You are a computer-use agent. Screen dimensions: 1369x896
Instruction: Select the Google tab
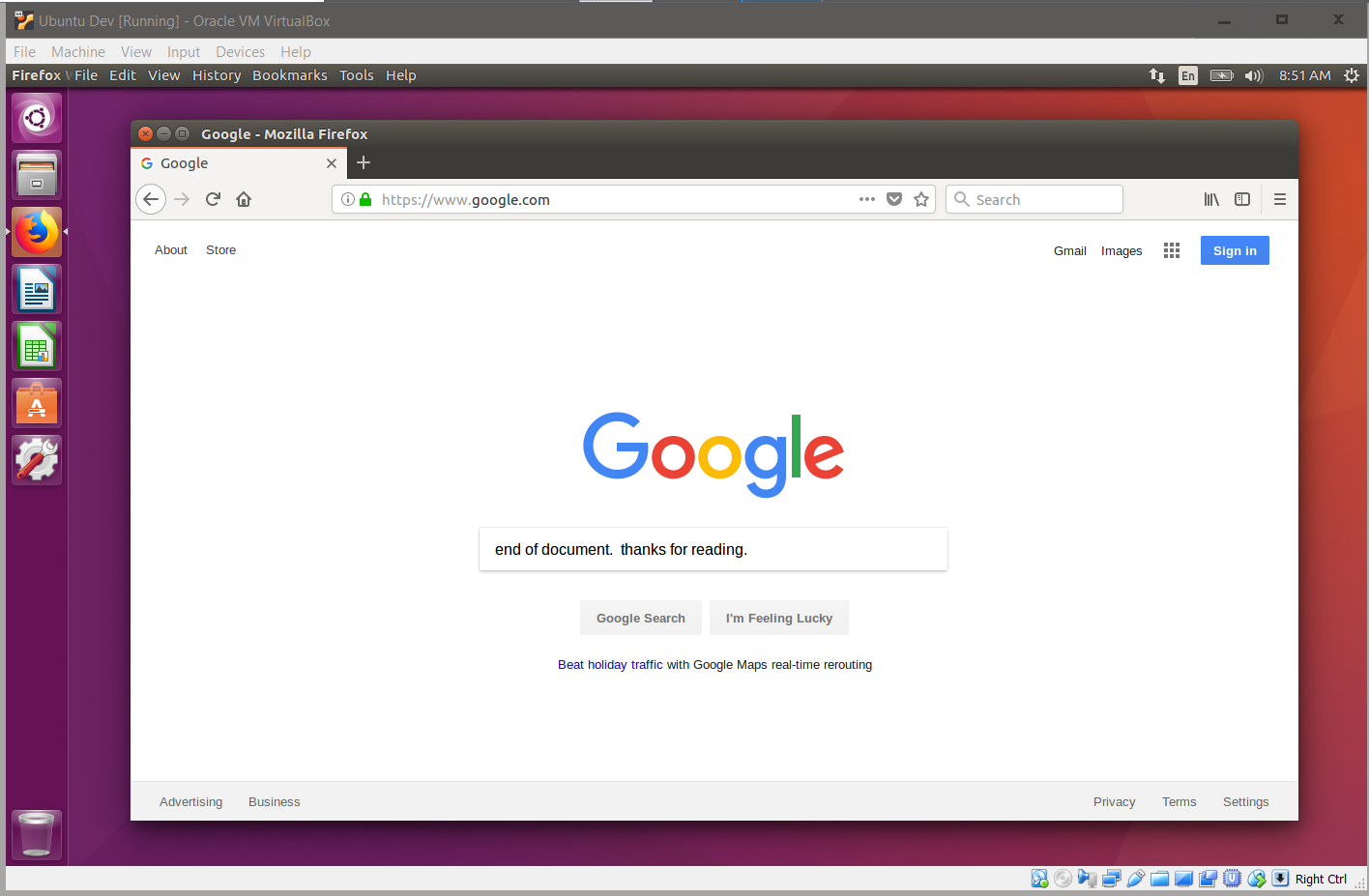pos(239,163)
